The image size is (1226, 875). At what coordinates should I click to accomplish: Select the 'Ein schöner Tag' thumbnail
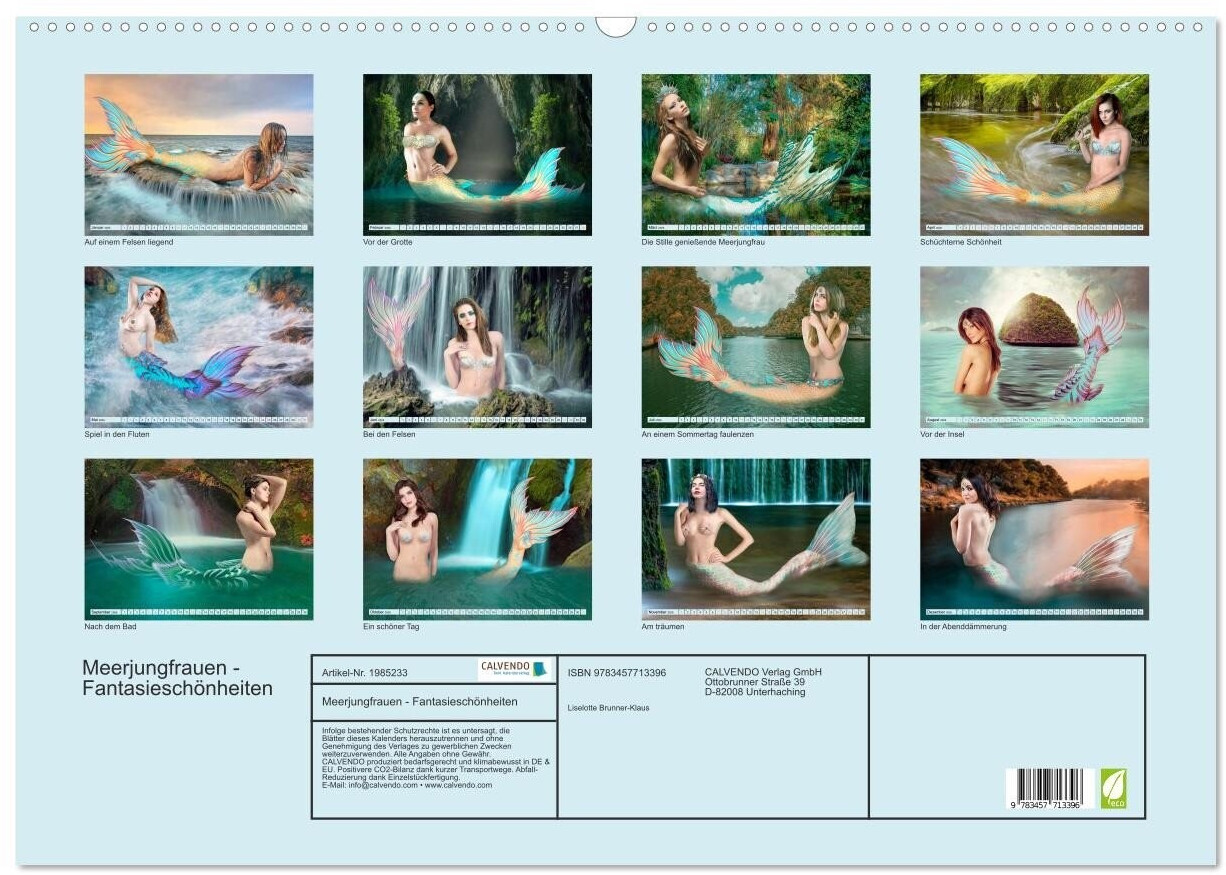click(x=477, y=539)
